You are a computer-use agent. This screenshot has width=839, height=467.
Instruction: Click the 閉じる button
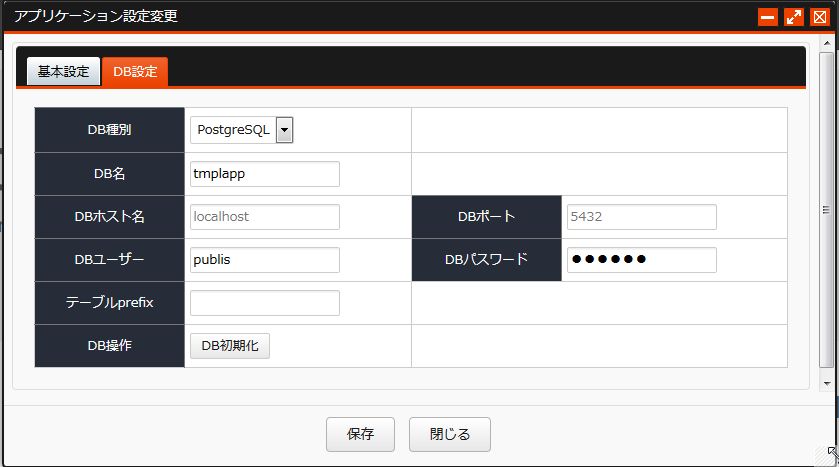tap(450, 434)
